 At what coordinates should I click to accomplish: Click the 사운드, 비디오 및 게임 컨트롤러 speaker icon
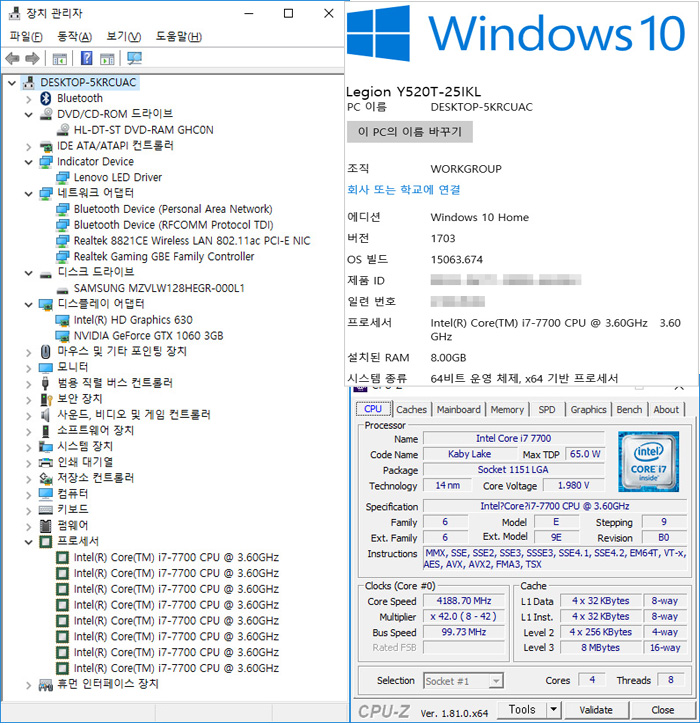[x=45, y=415]
